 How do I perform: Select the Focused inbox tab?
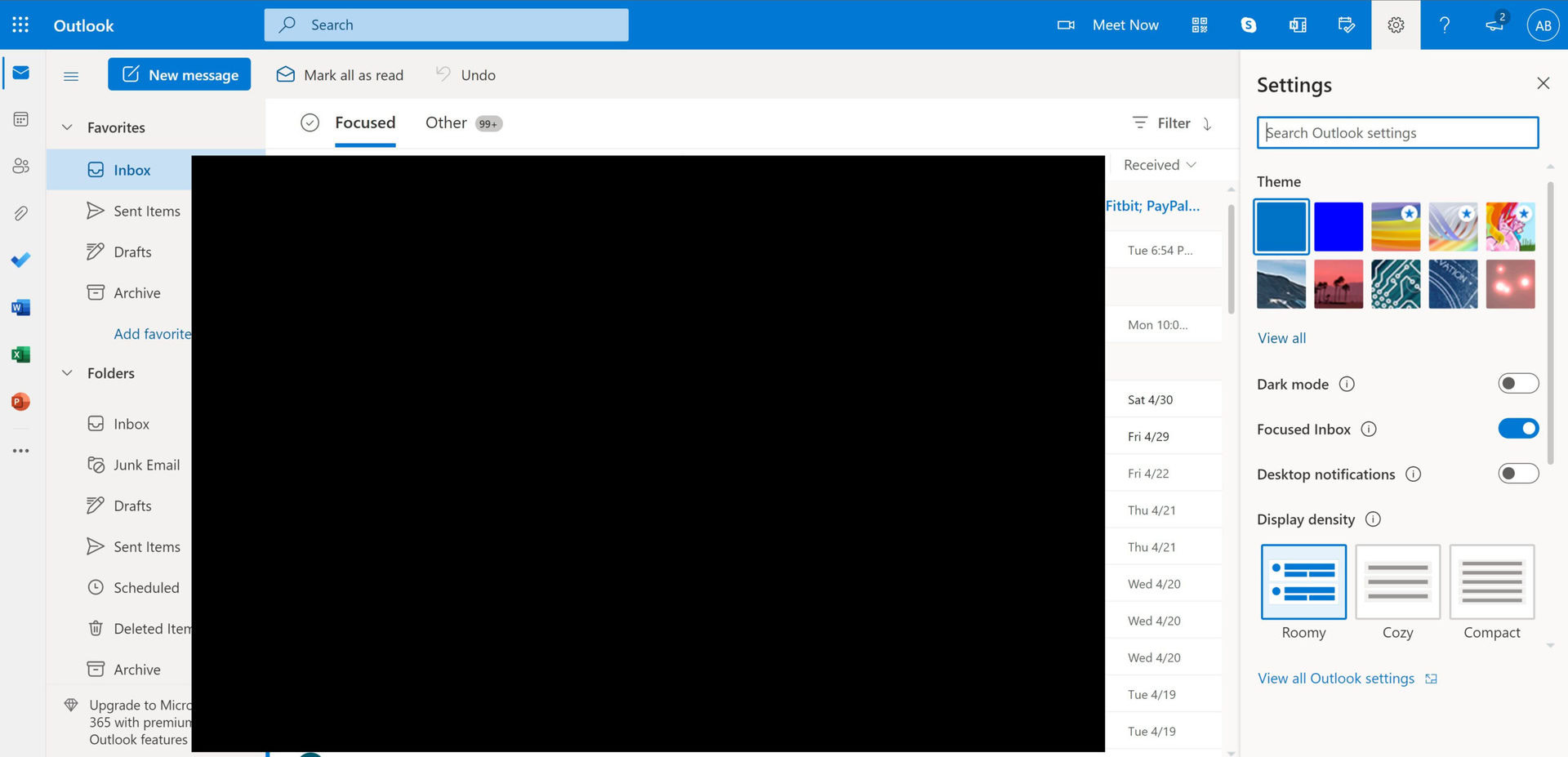point(365,122)
